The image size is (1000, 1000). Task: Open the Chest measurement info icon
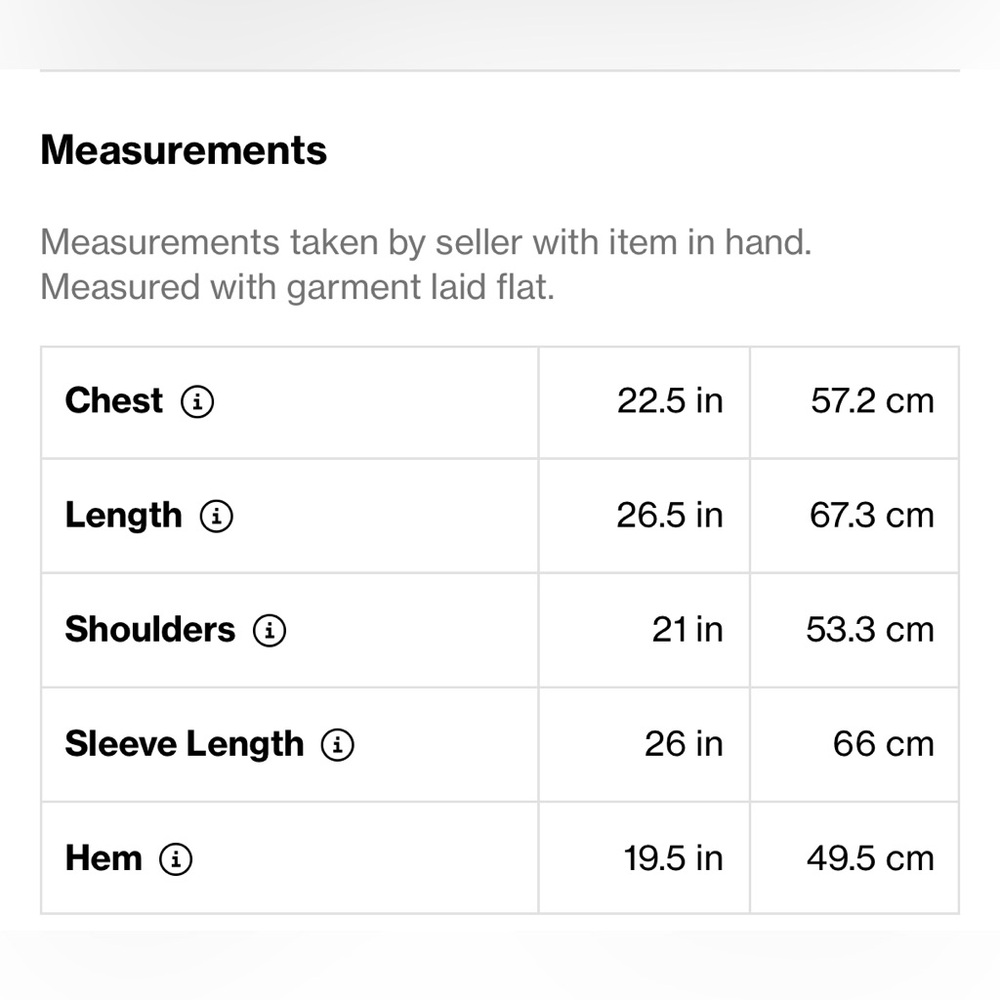[197, 402]
